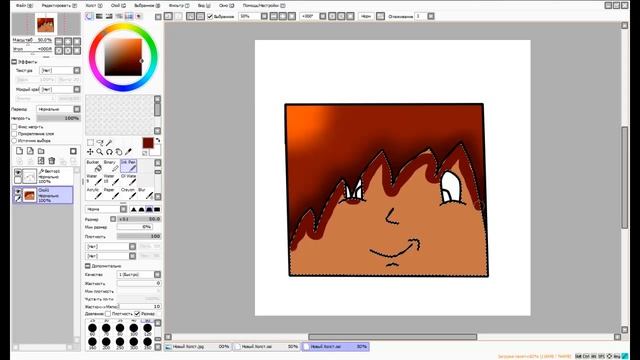Select the Binary pen tool
The height and width of the screenshot is (360, 640).
(111, 166)
